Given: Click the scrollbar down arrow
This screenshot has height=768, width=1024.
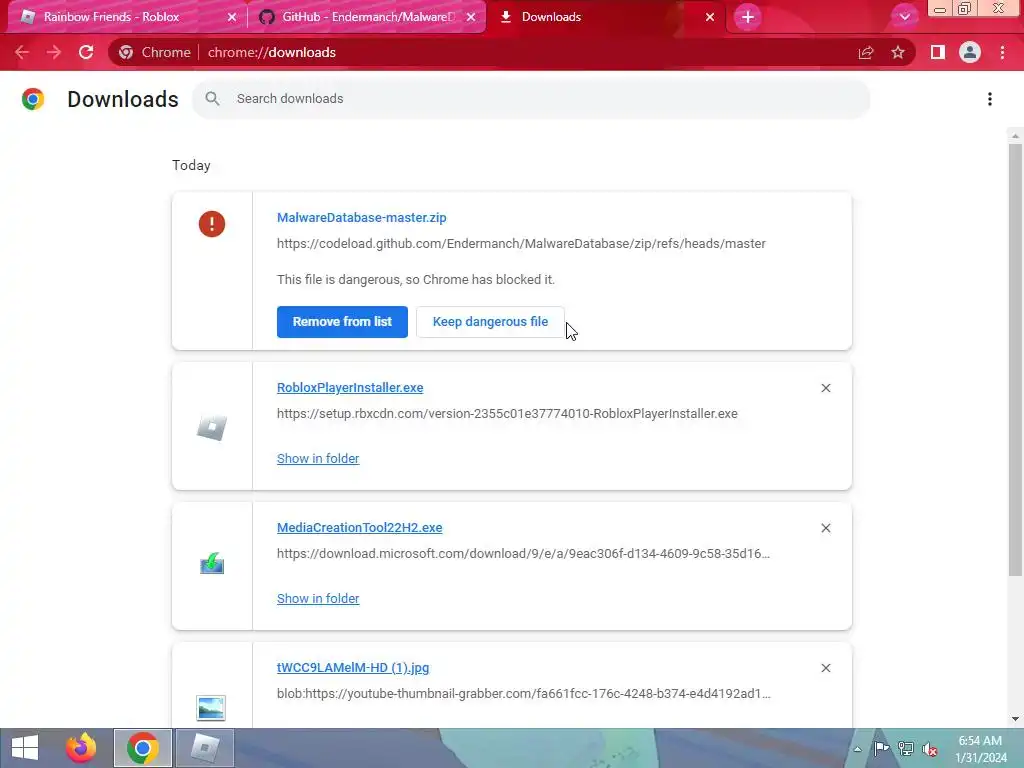Looking at the screenshot, I should [x=1015, y=719].
